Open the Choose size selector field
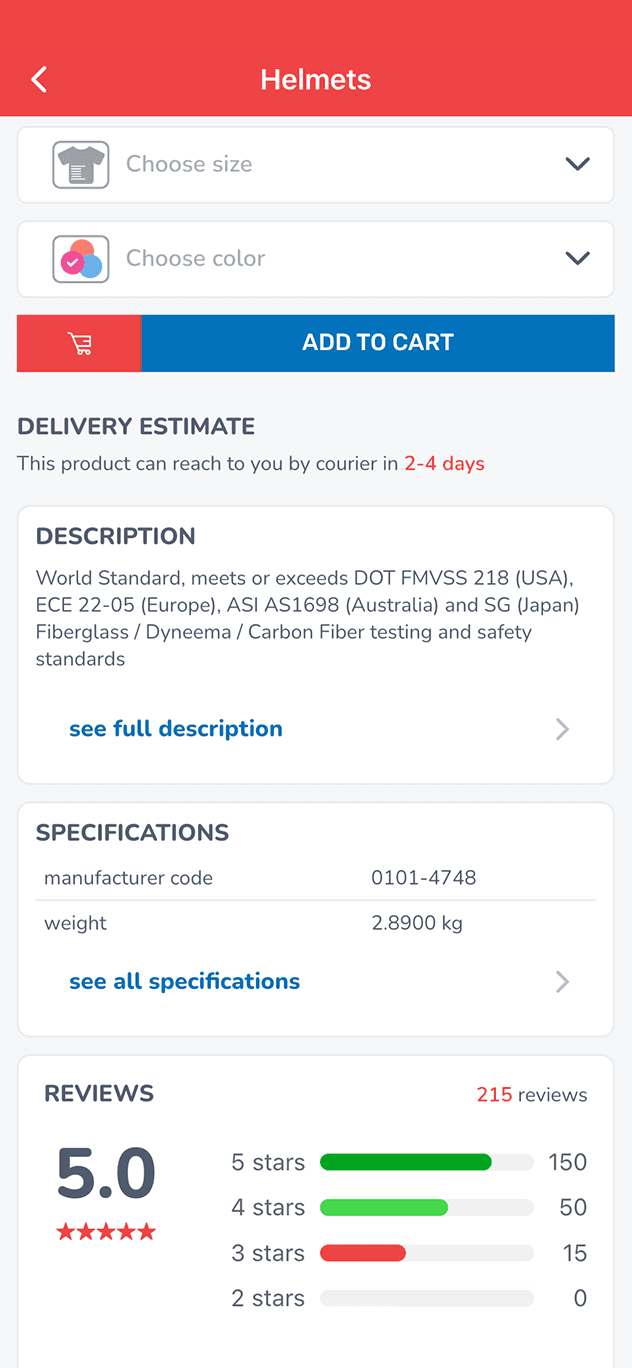Screen dimensions: 632x1368 (x=330, y=165)
